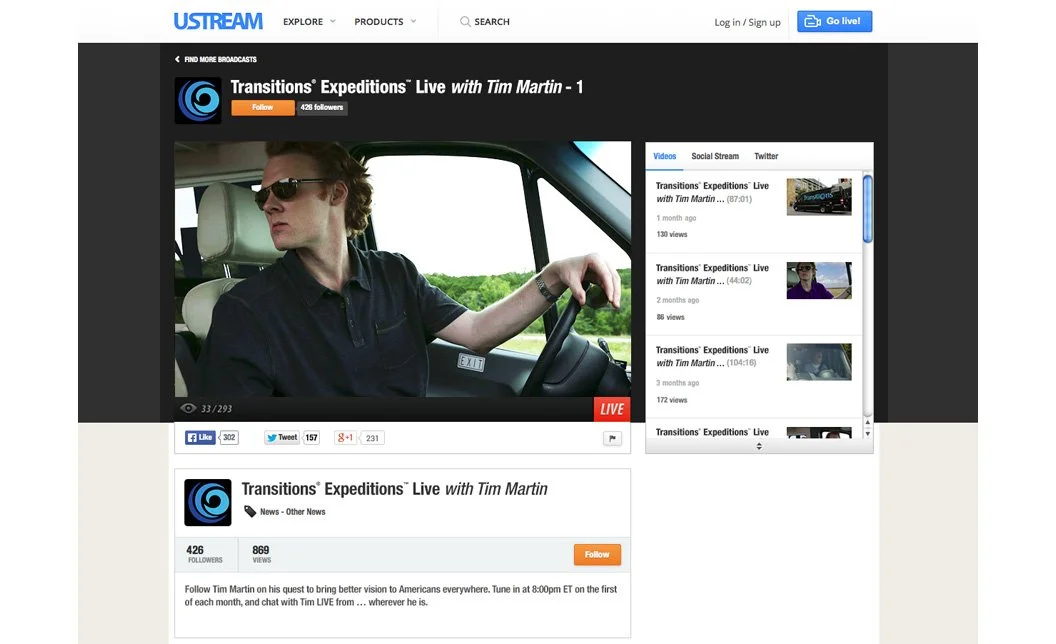Open the 104:16 video title
The image size is (1056, 644).
point(713,356)
